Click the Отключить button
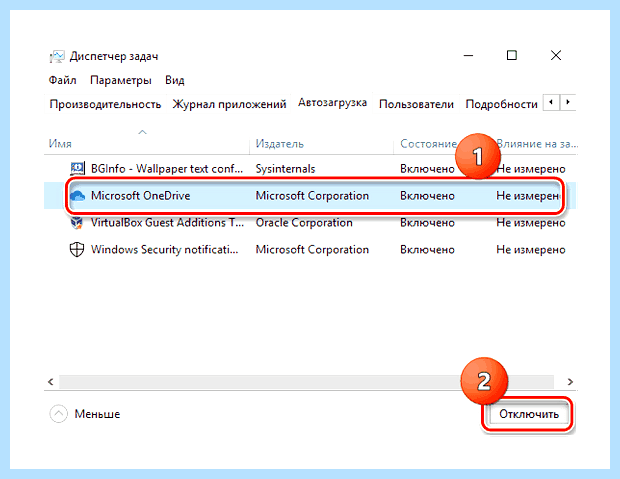Screen dimensions: 620x479 [529, 414]
